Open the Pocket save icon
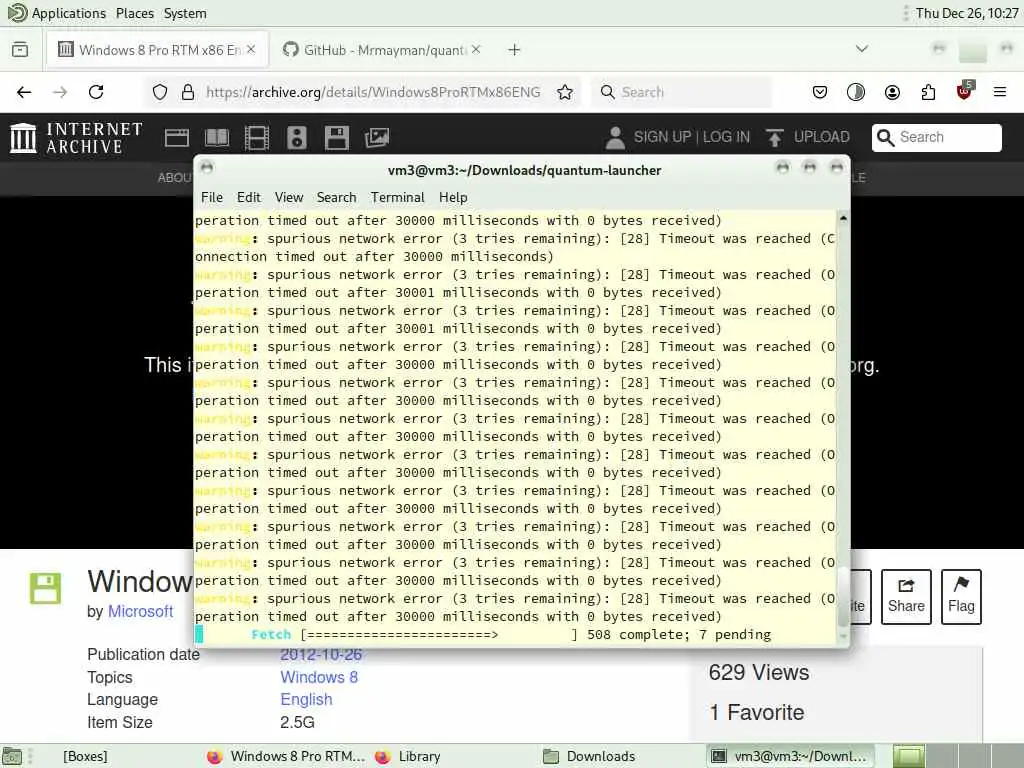Screen dimensions: 1024x768 point(820,92)
